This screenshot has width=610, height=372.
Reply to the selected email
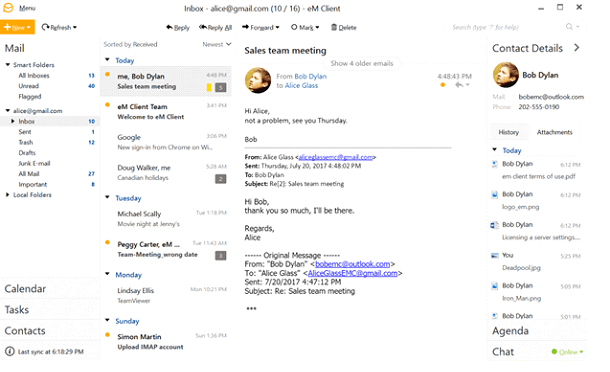coord(178,27)
